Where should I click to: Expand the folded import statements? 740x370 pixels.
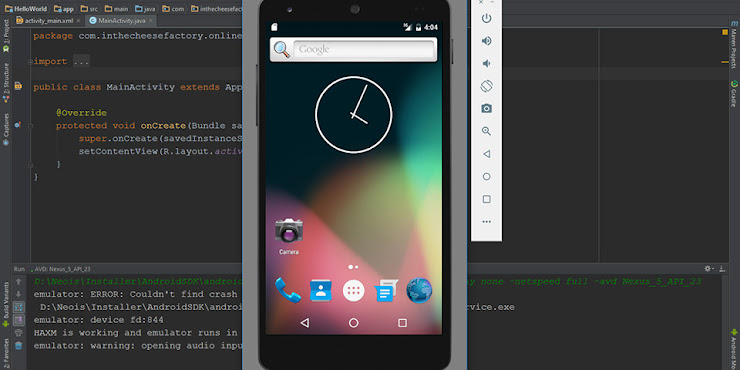30,62
